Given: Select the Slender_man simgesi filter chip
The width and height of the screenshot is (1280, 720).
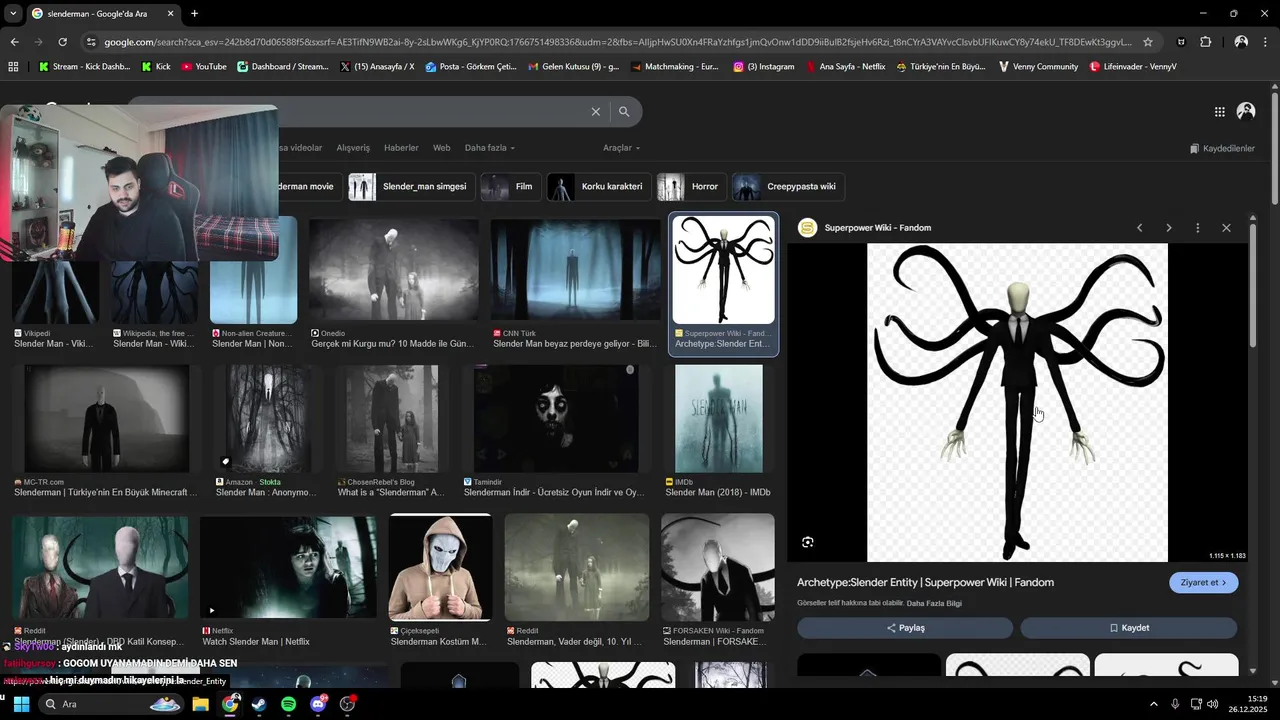Looking at the screenshot, I should (x=411, y=187).
